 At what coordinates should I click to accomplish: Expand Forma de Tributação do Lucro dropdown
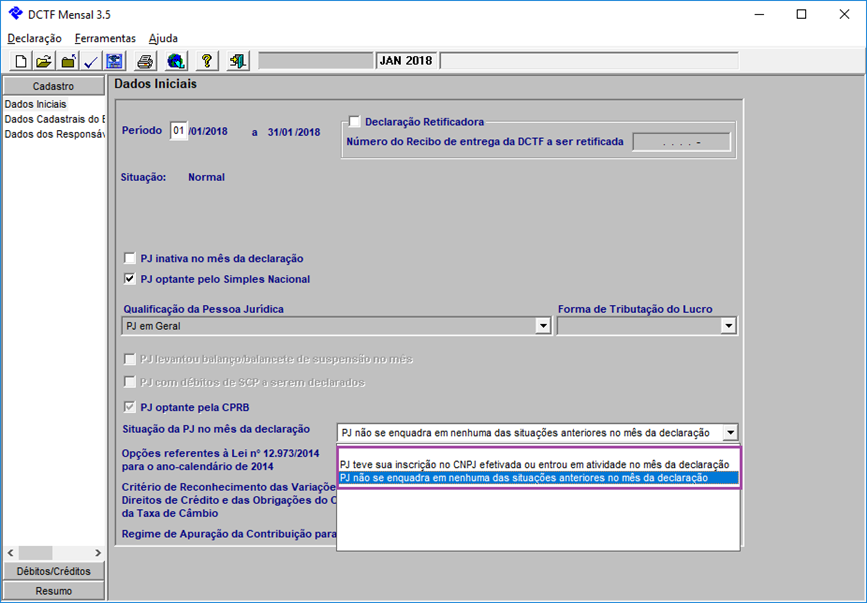tap(728, 326)
